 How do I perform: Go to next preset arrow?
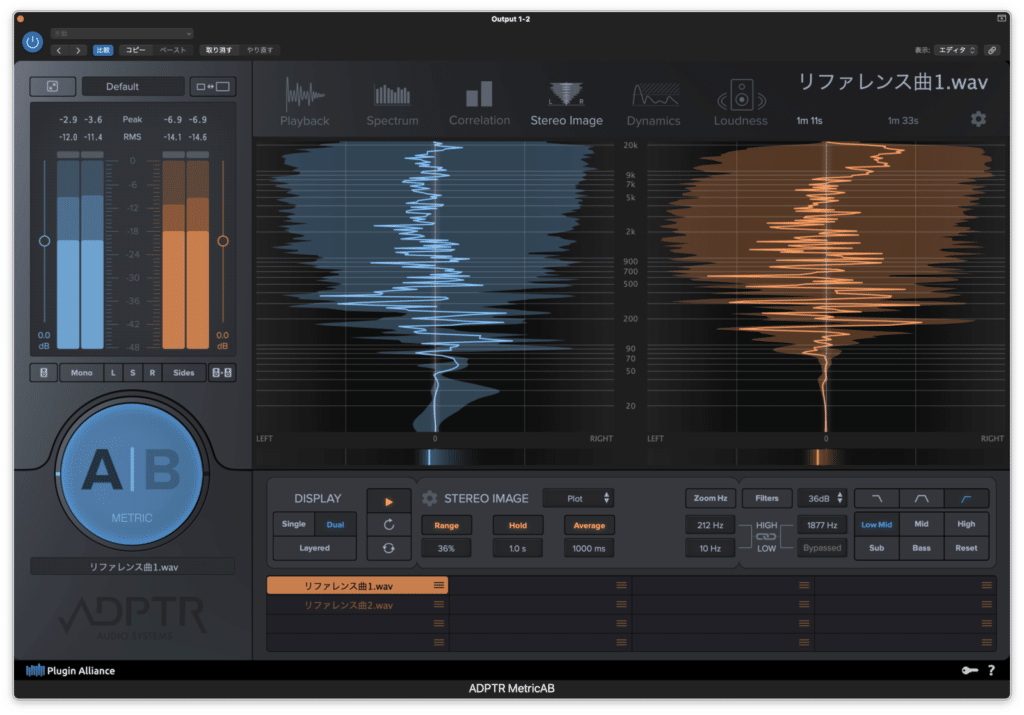pyautogui.click(x=78, y=50)
